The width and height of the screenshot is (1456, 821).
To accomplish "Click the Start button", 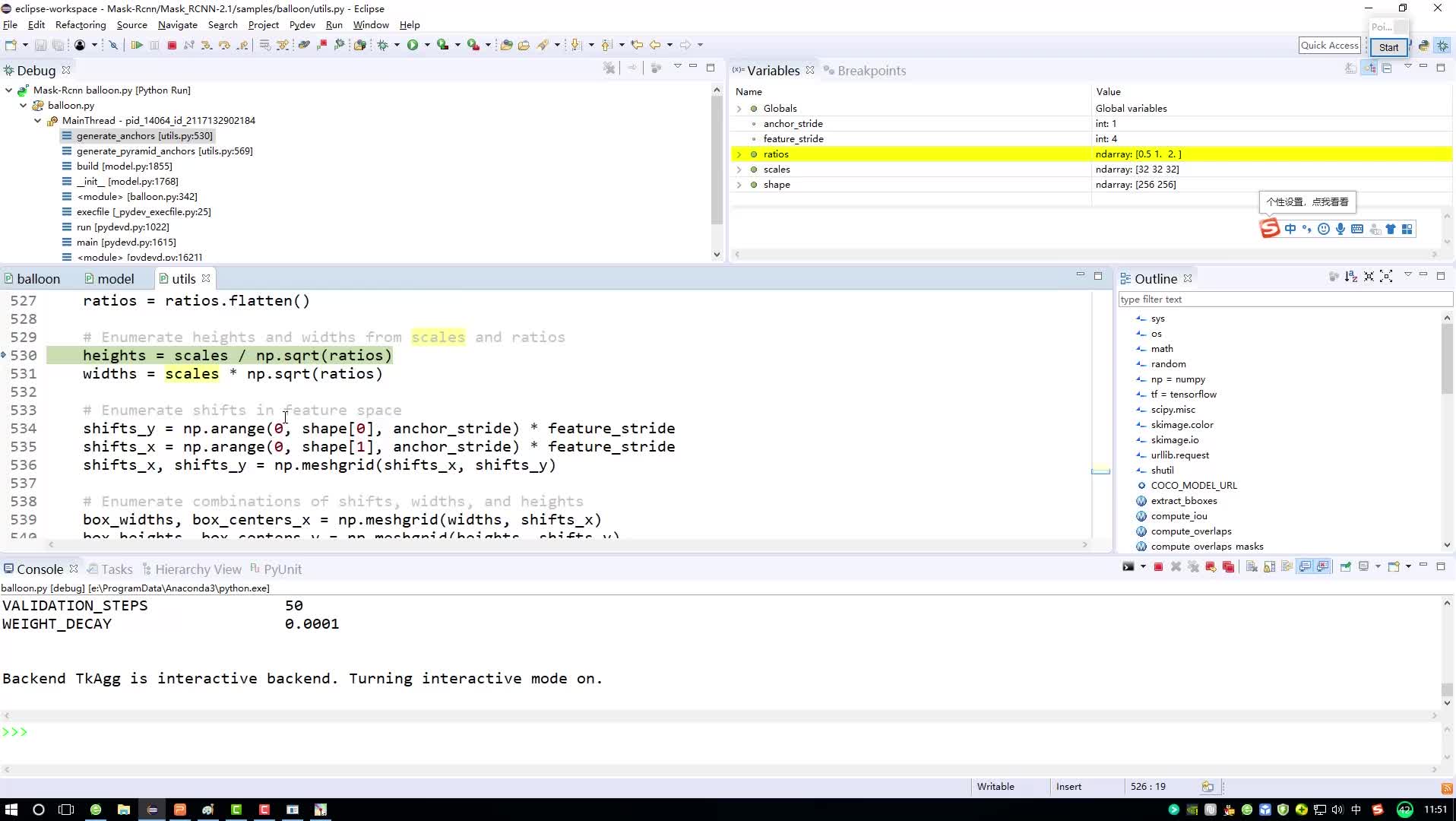I will point(1388,47).
